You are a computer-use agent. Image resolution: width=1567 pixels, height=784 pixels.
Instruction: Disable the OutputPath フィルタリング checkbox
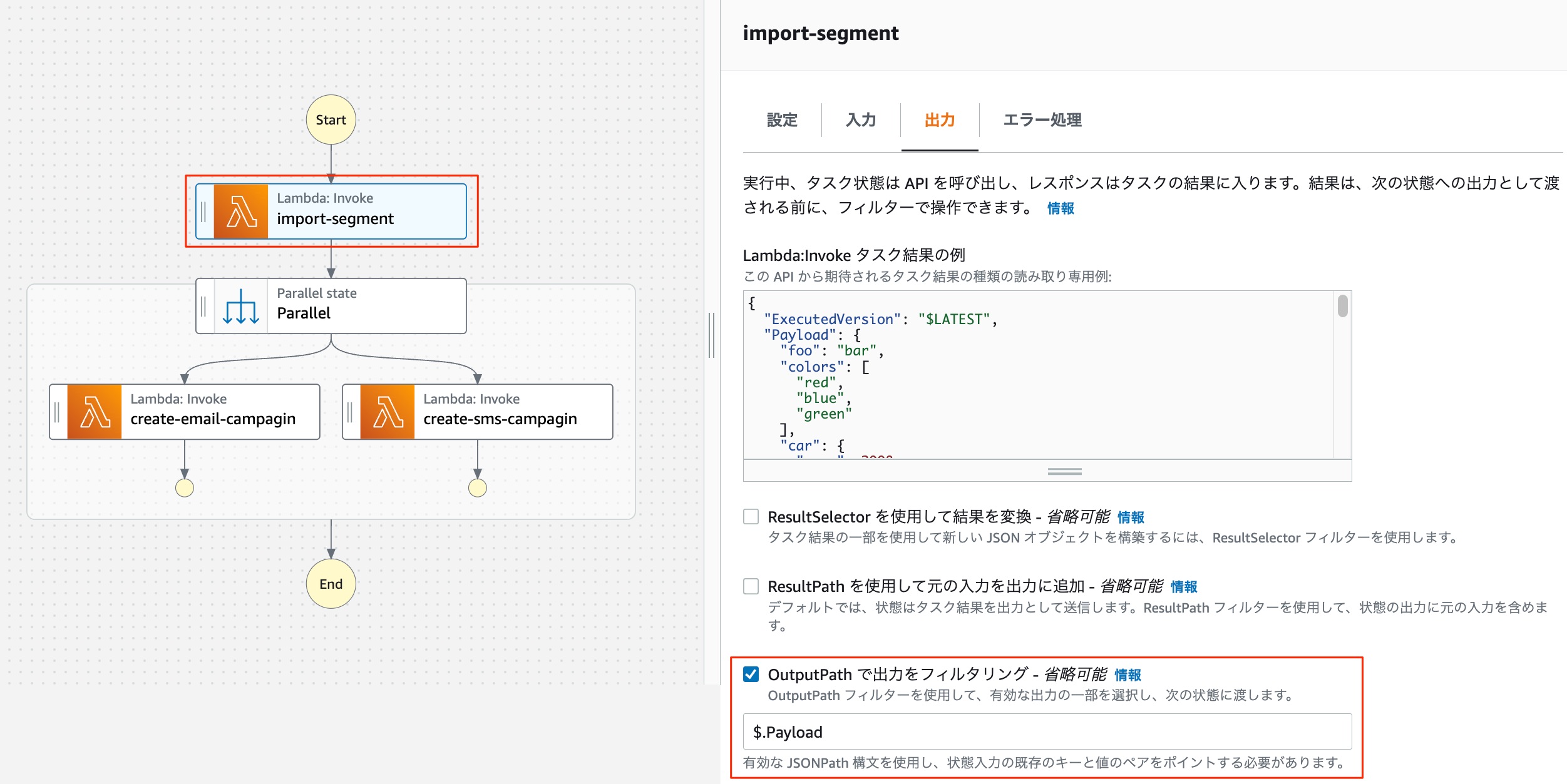point(749,675)
